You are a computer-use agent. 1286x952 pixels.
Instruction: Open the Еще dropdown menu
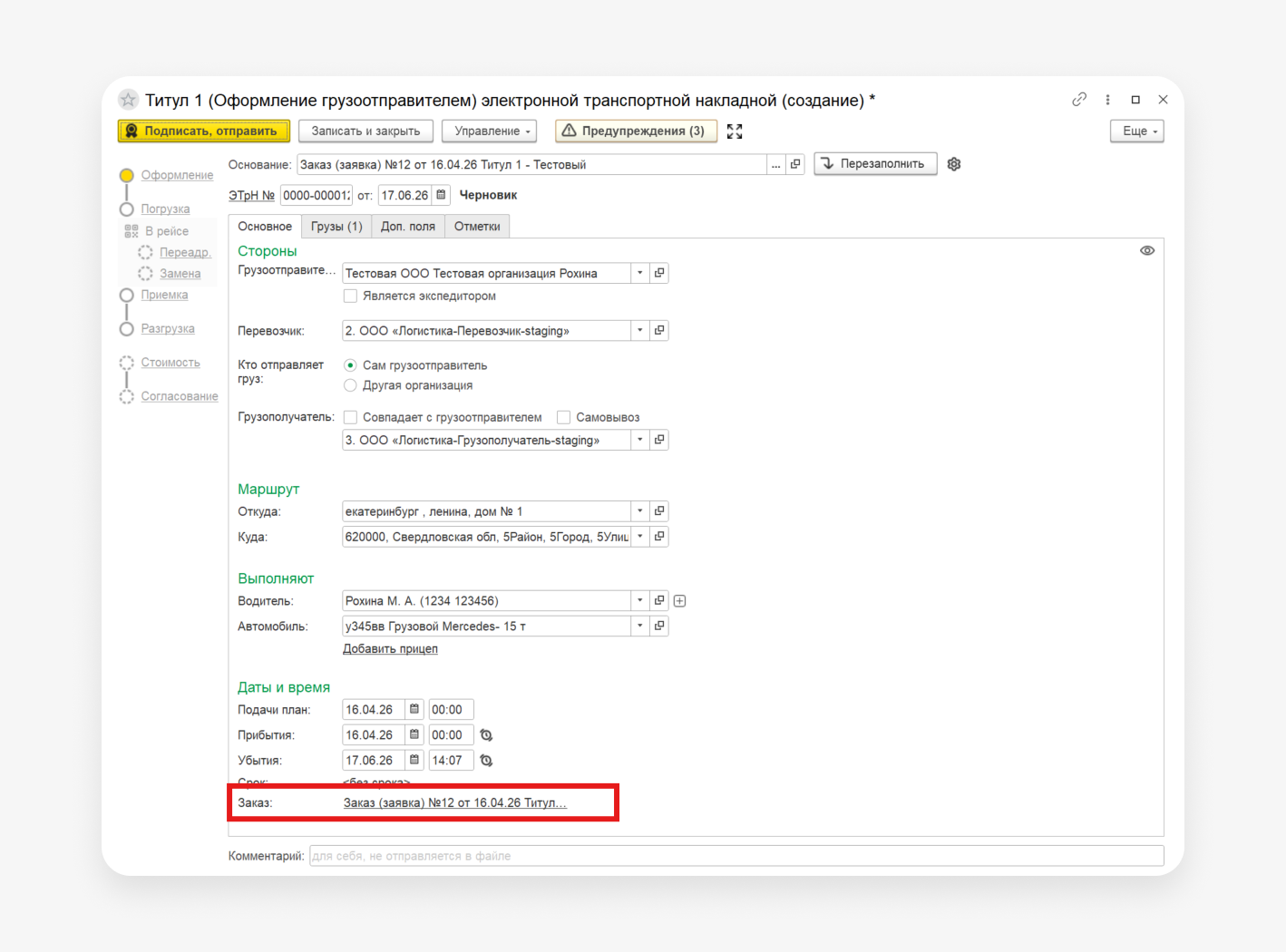tap(1137, 131)
